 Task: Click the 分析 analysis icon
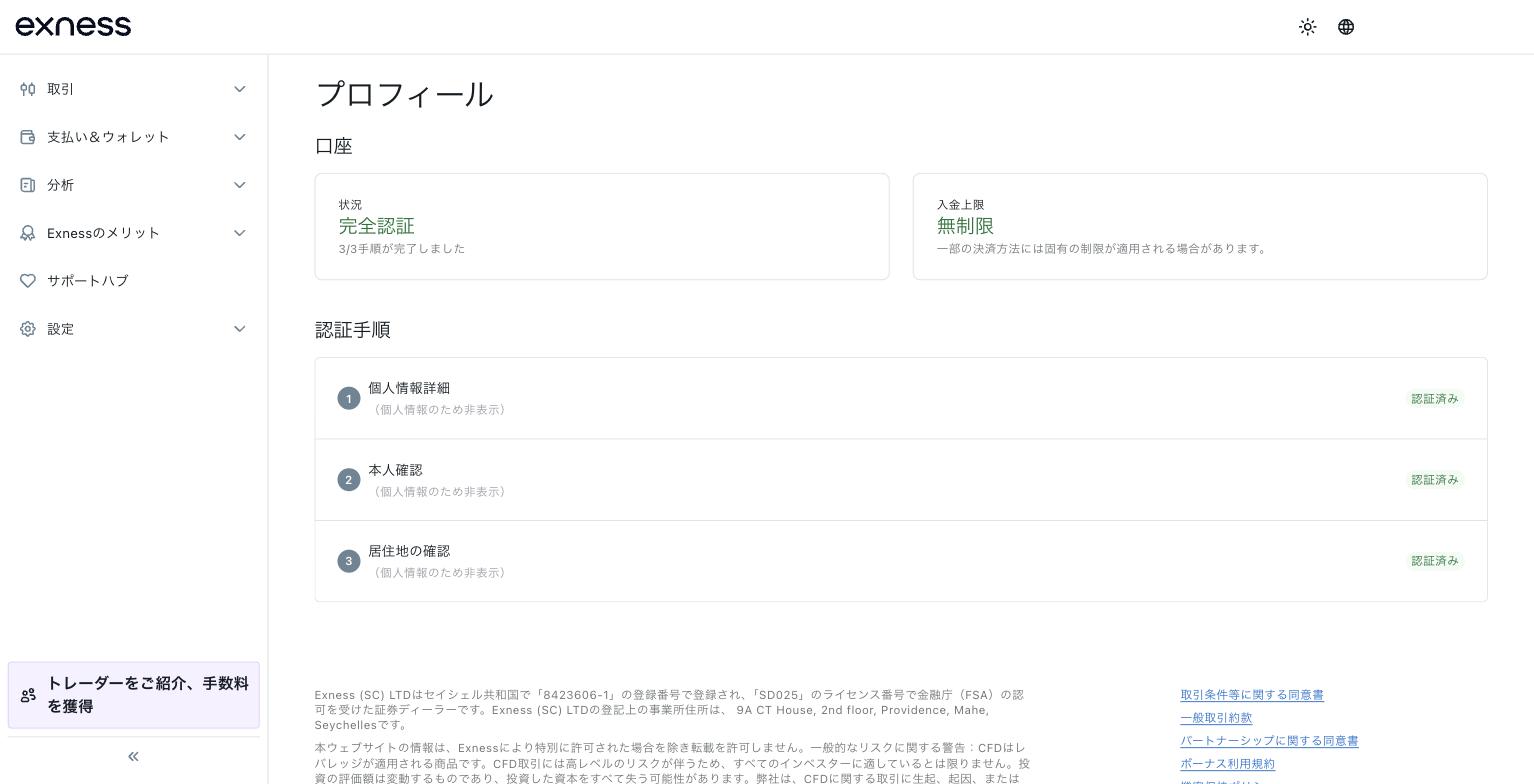pyautogui.click(x=28, y=185)
